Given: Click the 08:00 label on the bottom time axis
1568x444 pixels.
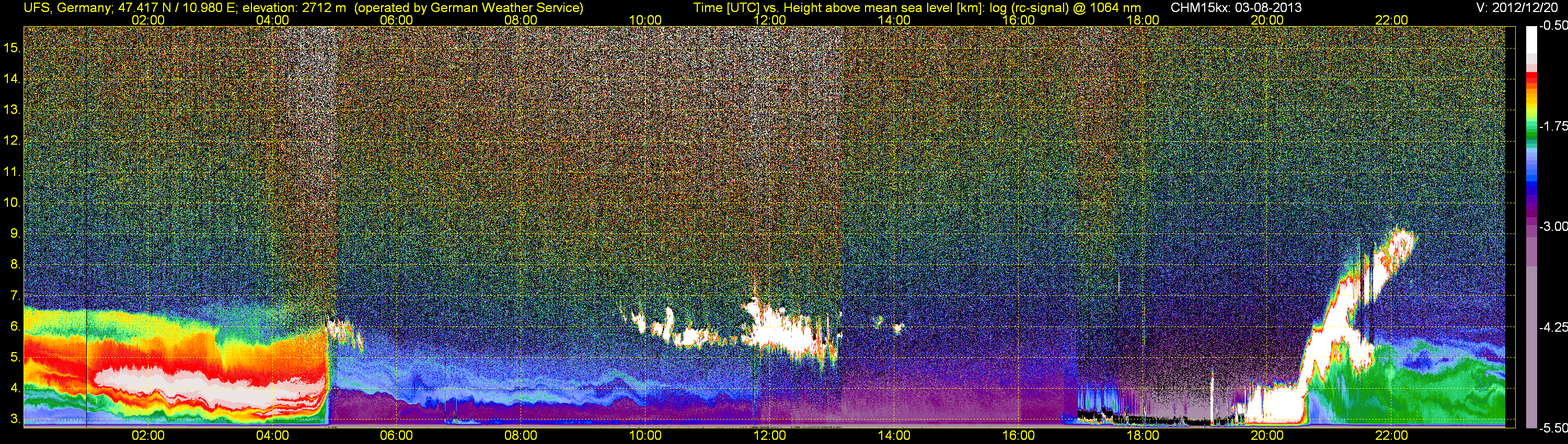Looking at the screenshot, I should (x=521, y=436).
